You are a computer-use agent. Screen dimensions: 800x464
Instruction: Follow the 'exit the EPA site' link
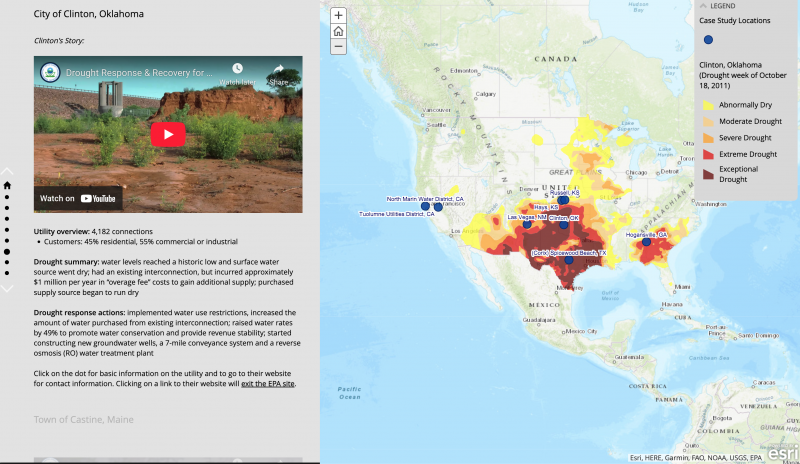coord(268,383)
